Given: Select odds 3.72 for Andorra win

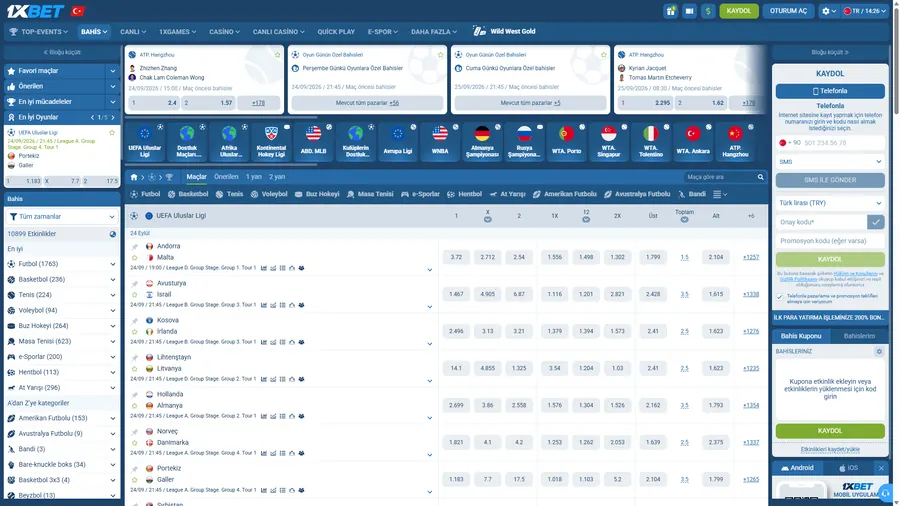Looking at the screenshot, I should click(x=456, y=257).
